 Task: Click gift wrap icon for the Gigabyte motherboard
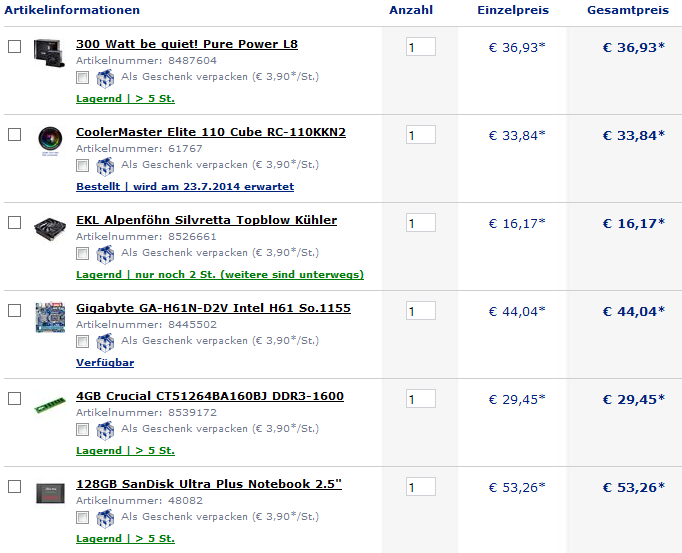[x=105, y=342]
